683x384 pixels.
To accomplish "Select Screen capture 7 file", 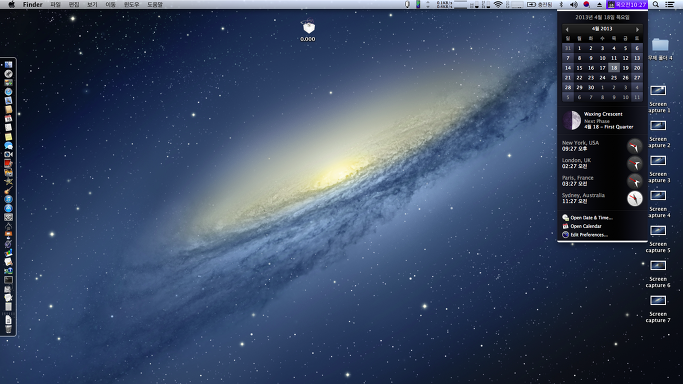I will click(x=658, y=300).
